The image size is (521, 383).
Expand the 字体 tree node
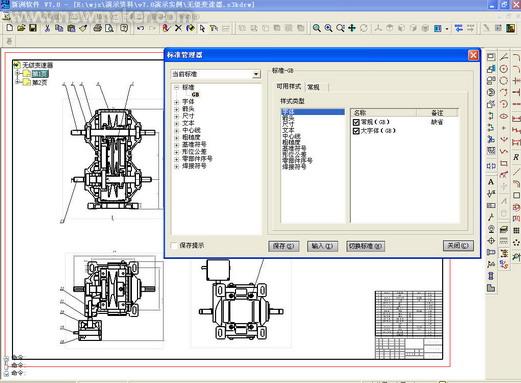coord(176,102)
